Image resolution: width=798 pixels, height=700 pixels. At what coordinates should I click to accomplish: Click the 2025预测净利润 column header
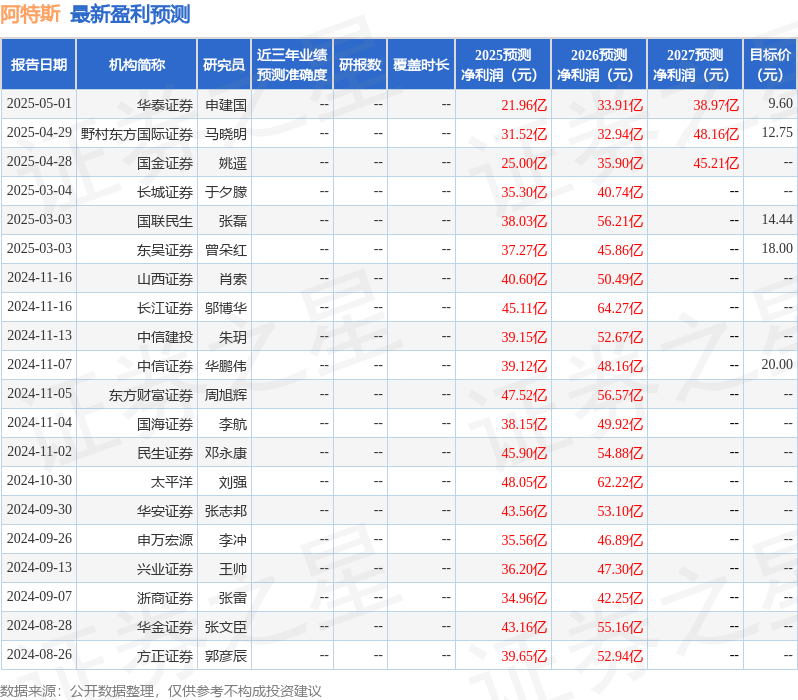(x=503, y=65)
